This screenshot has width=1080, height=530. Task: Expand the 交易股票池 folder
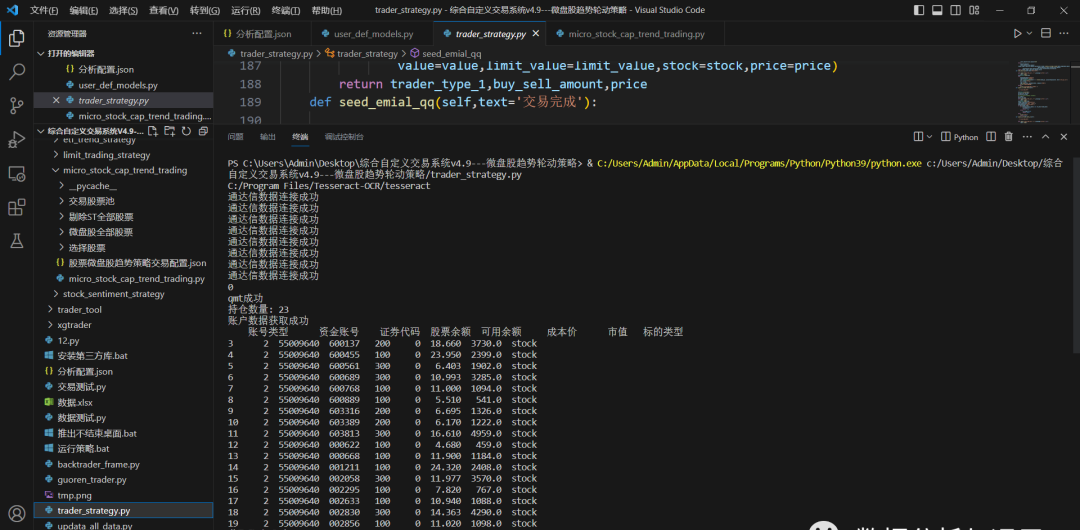point(62,201)
